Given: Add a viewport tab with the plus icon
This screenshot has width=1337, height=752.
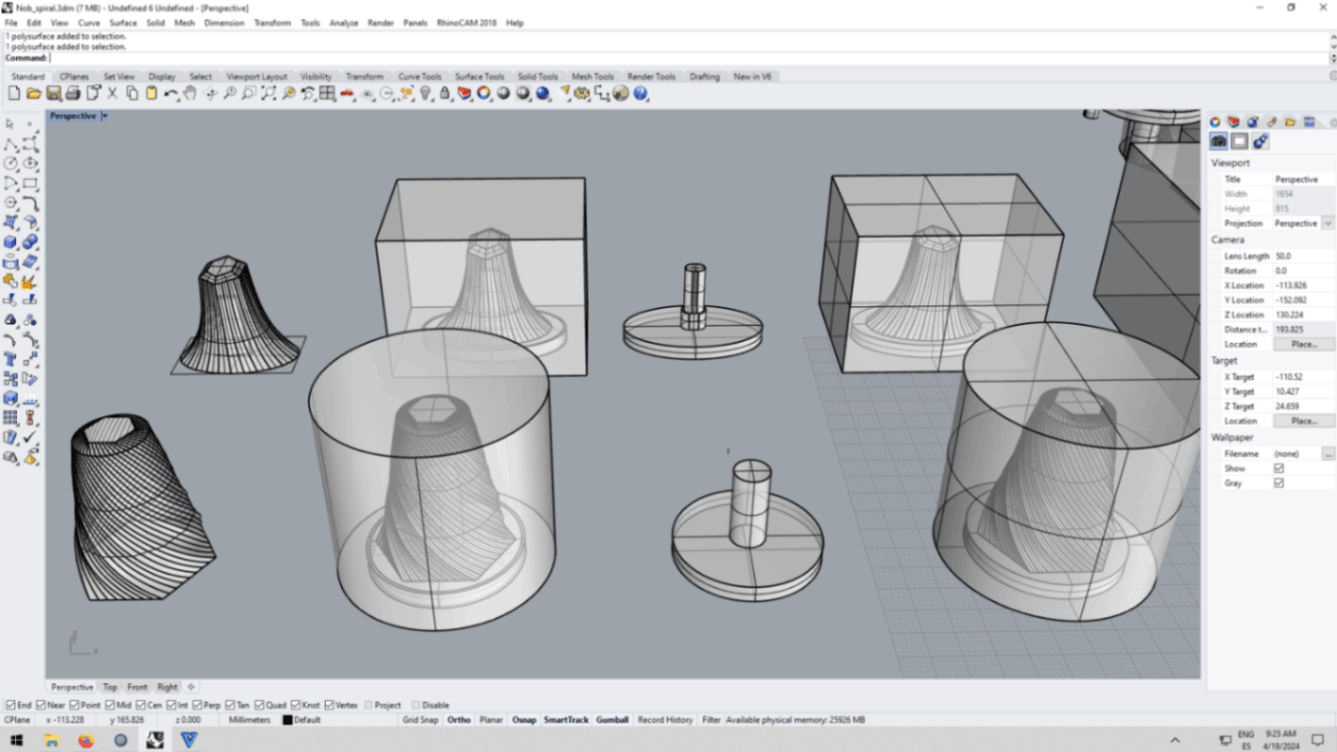Looking at the screenshot, I should coord(191,687).
